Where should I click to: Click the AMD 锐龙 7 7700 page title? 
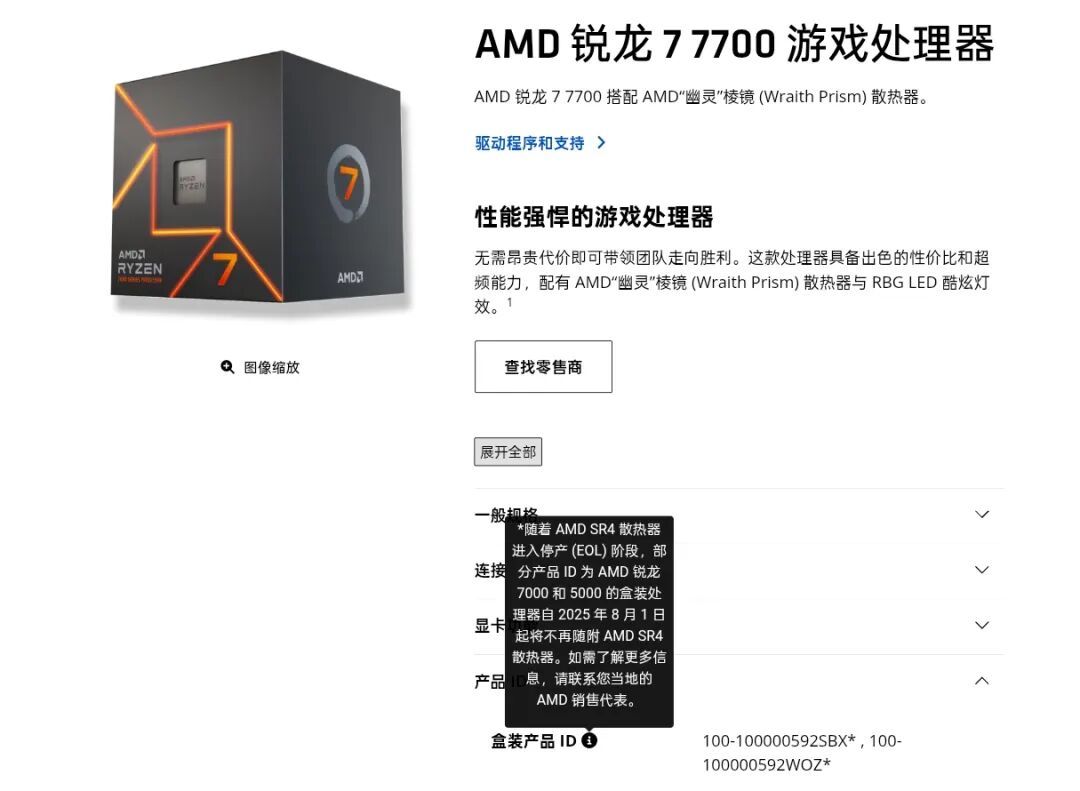(x=734, y=44)
